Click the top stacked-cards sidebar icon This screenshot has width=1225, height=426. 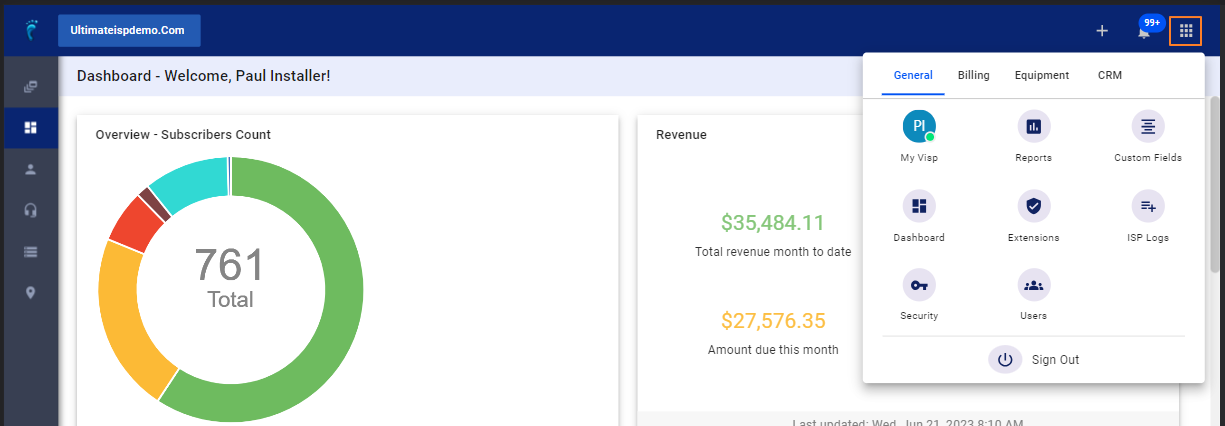(x=31, y=87)
